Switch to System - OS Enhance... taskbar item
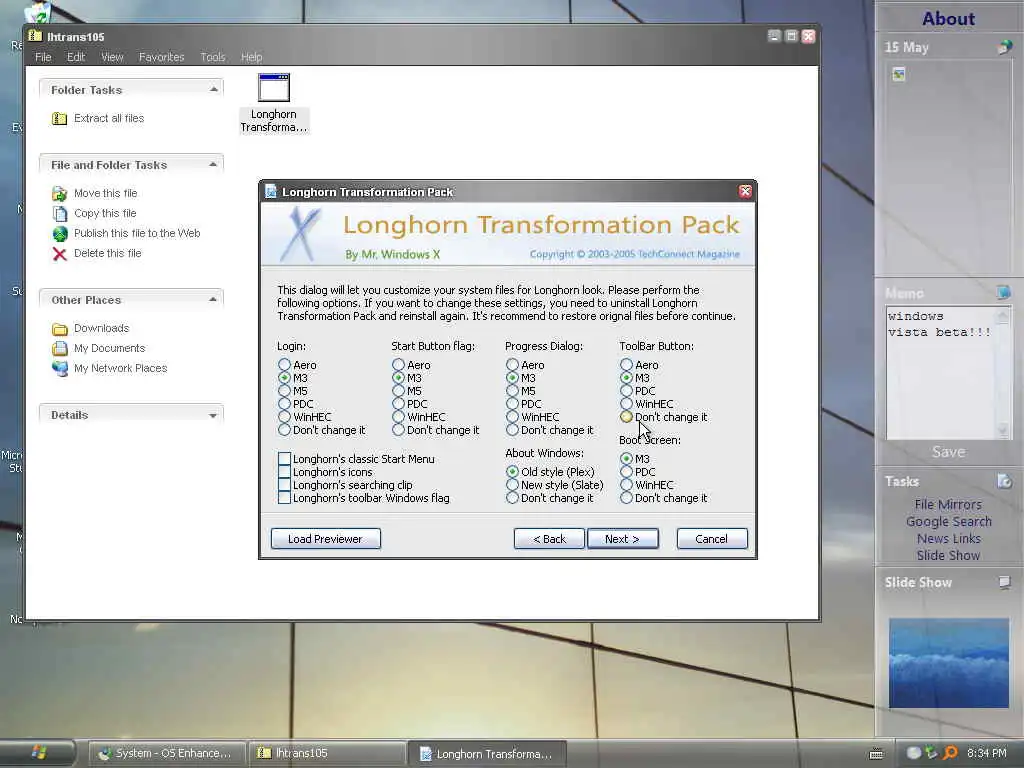Image resolution: width=1024 pixels, height=768 pixels. (167, 753)
